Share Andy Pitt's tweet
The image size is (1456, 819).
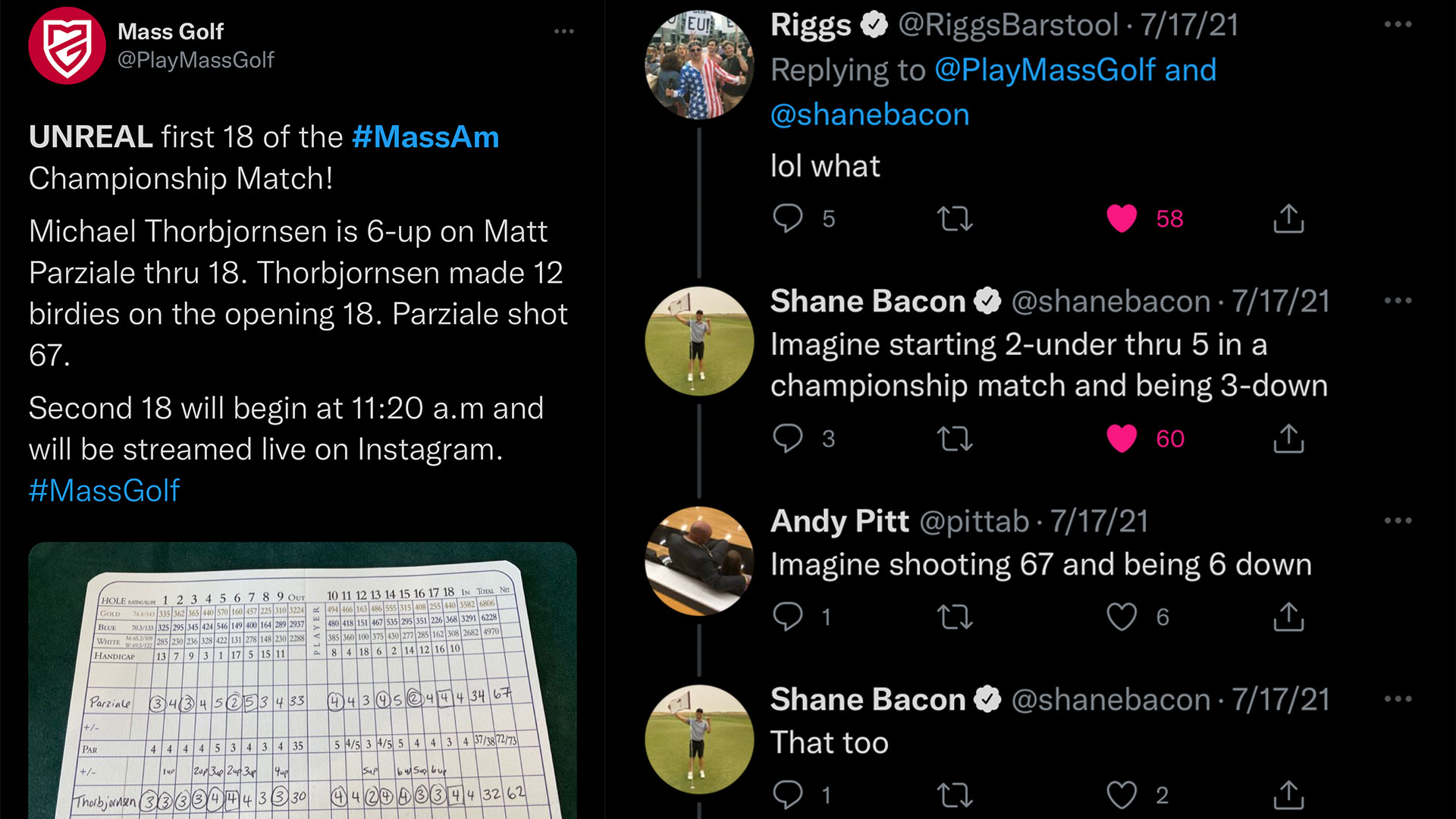[1288, 616]
